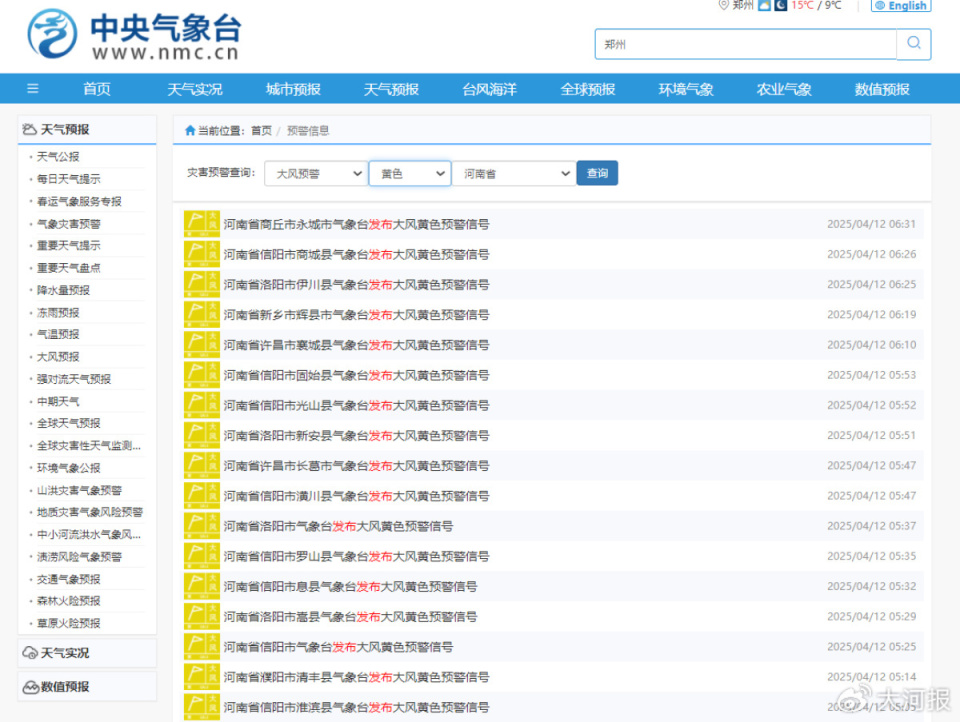Click 首页 breadcrumb link
960x722 pixels.
[261, 130]
